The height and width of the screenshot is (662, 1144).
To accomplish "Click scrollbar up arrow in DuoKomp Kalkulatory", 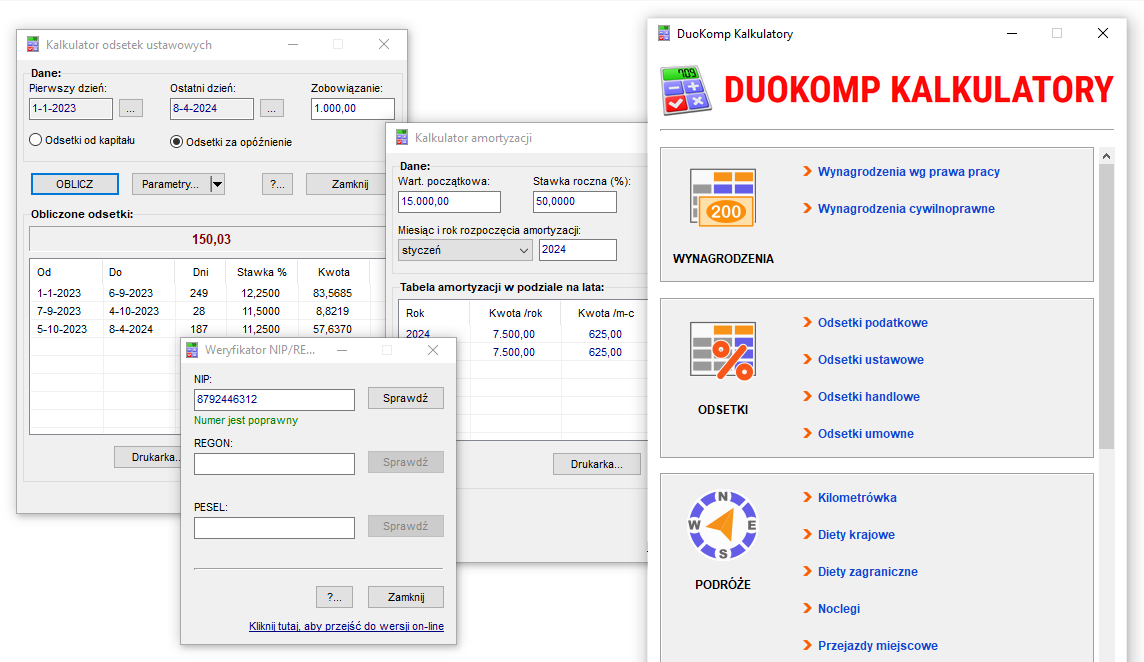I will point(1107,156).
